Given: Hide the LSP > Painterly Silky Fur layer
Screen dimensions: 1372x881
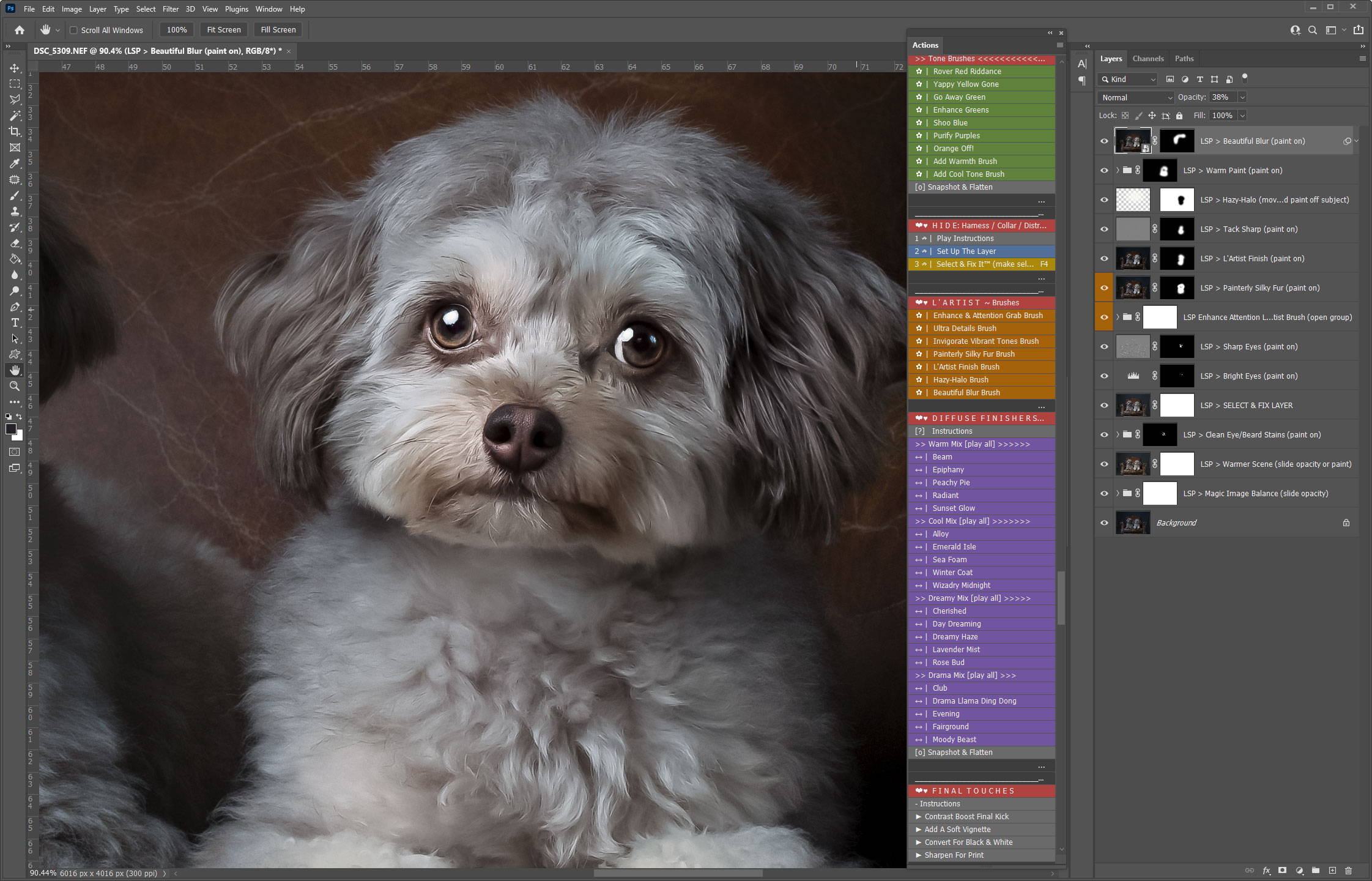Looking at the screenshot, I should 1104,288.
